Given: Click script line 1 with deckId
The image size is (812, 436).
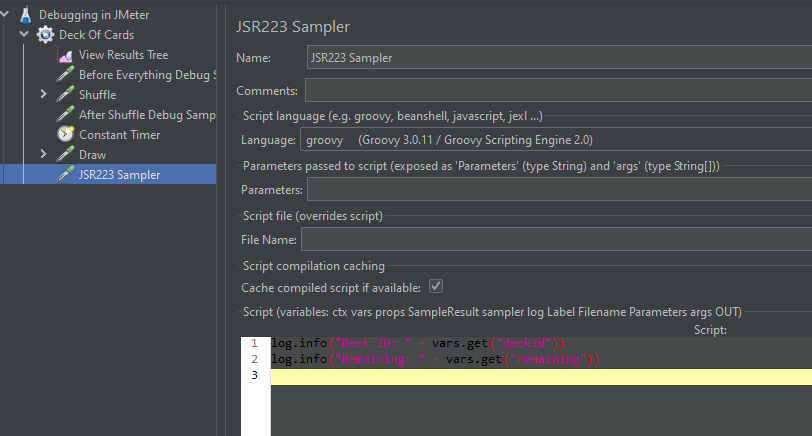Looking at the screenshot, I should click(418, 343).
